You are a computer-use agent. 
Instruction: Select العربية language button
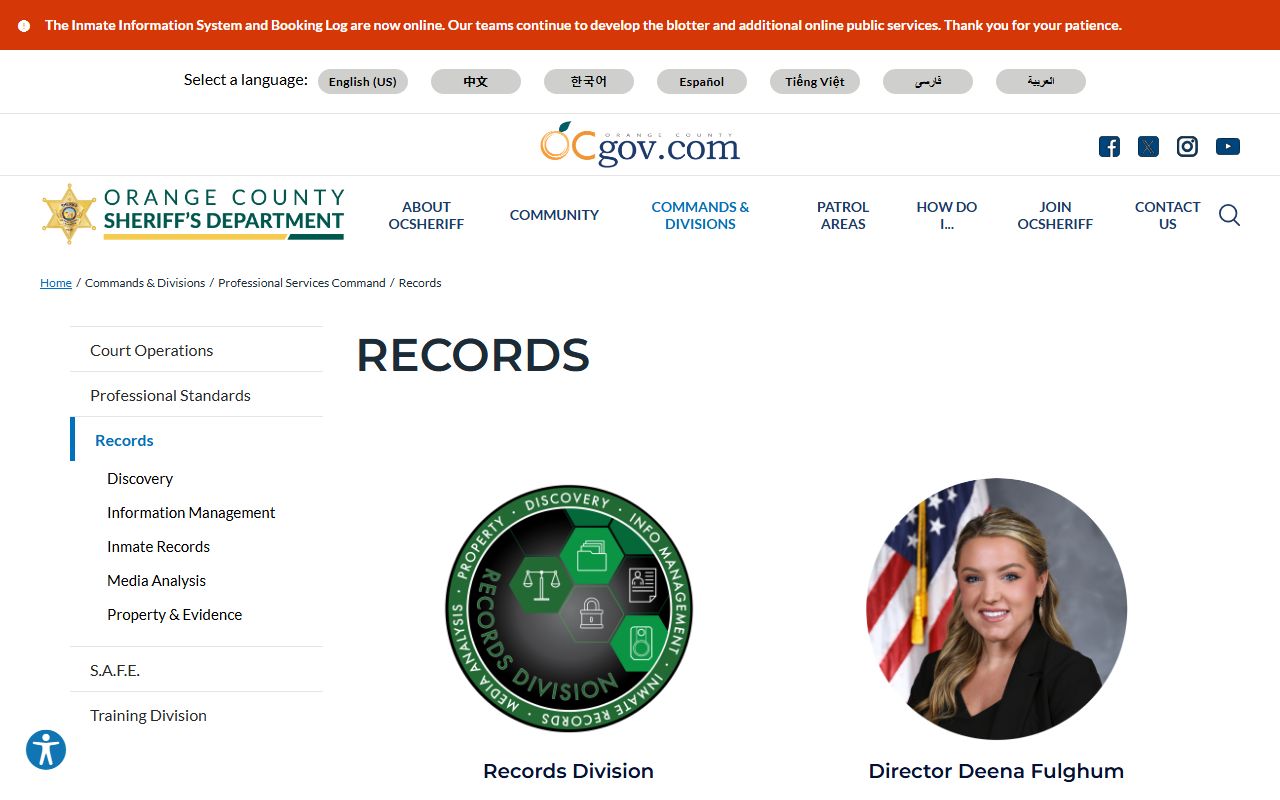coord(1041,82)
